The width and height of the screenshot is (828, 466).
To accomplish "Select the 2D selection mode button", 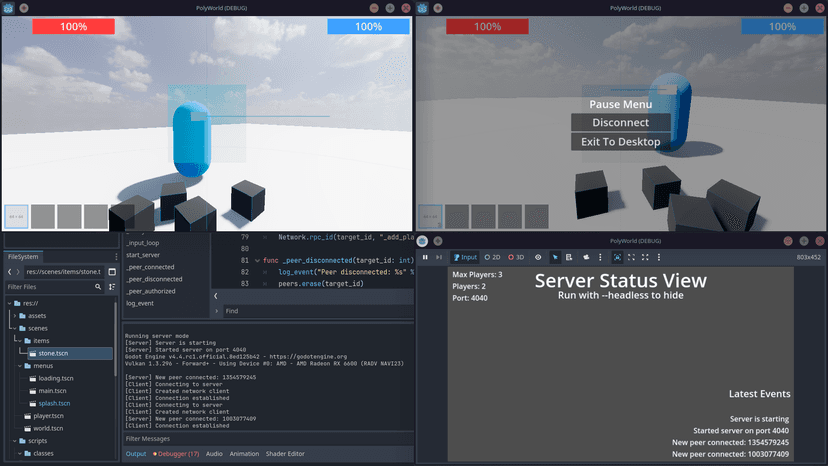I will (493, 257).
